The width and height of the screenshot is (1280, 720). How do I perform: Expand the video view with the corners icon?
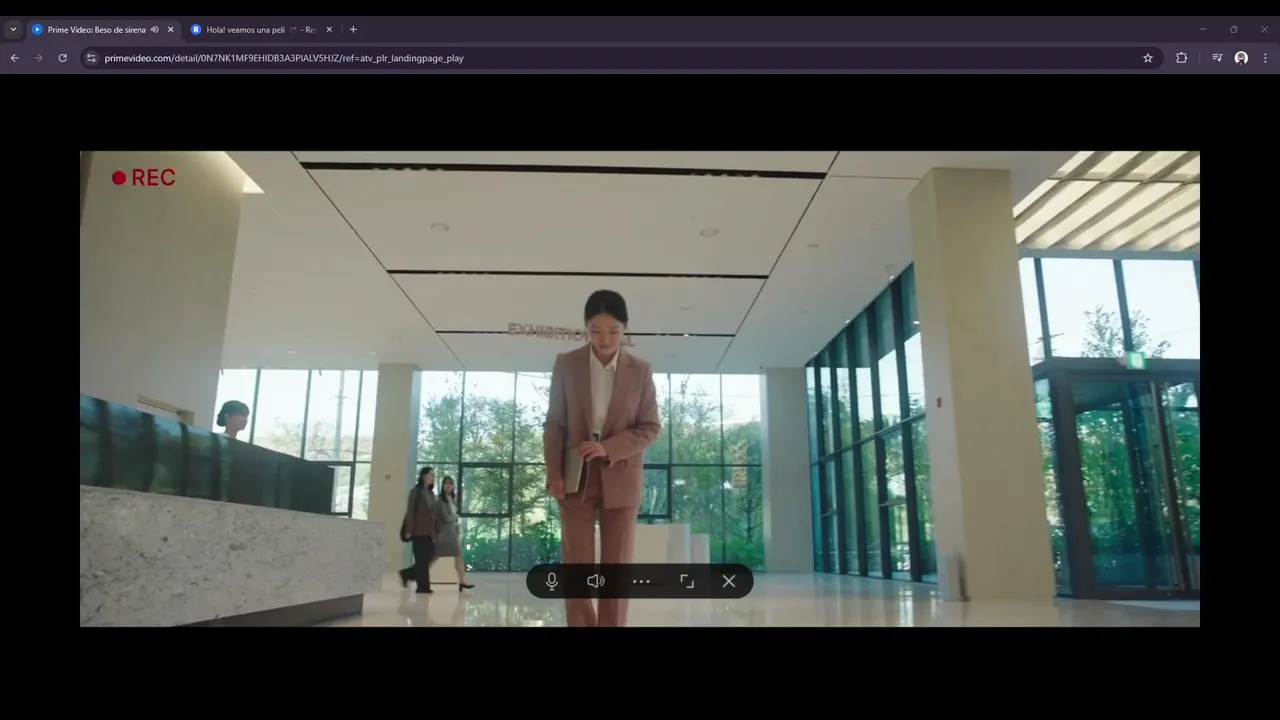pyautogui.click(x=687, y=581)
